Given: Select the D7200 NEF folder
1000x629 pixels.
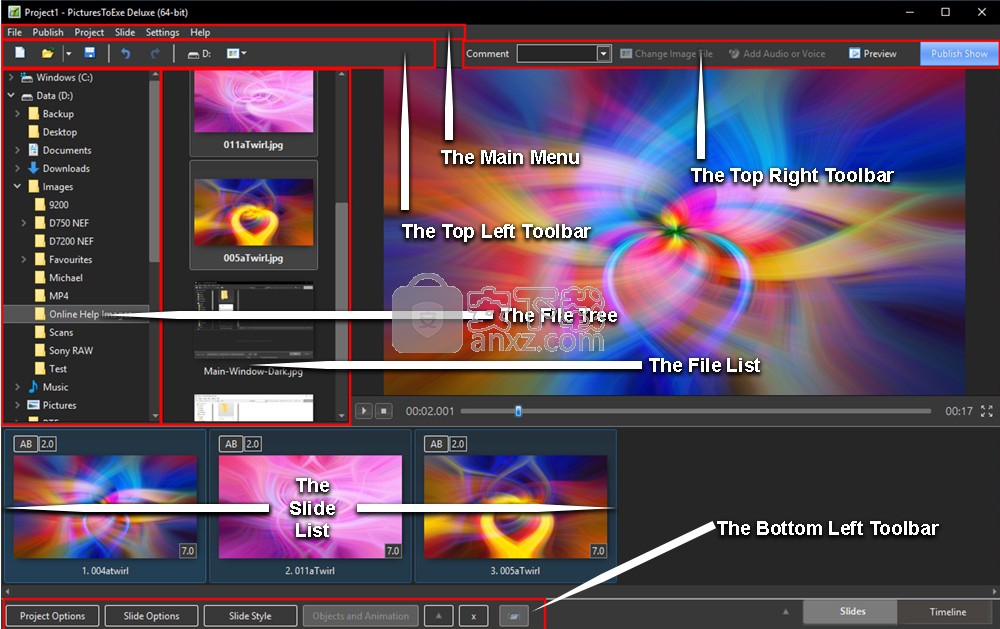Looking at the screenshot, I should click(x=64, y=241).
